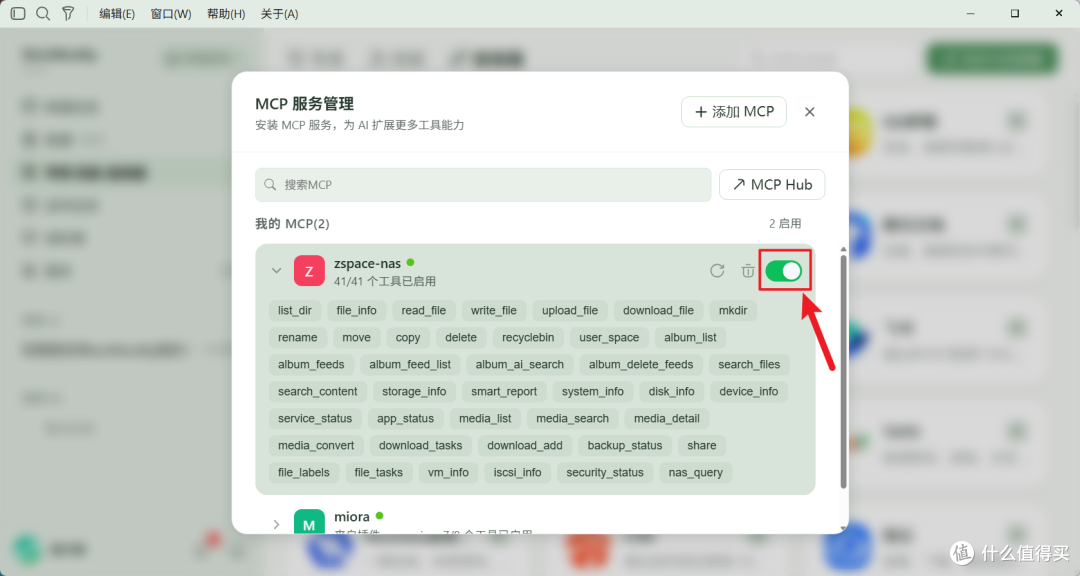Image resolution: width=1080 pixels, height=576 pixels.
Task: Select the file_labels tool tag
Action: point(304,473)
